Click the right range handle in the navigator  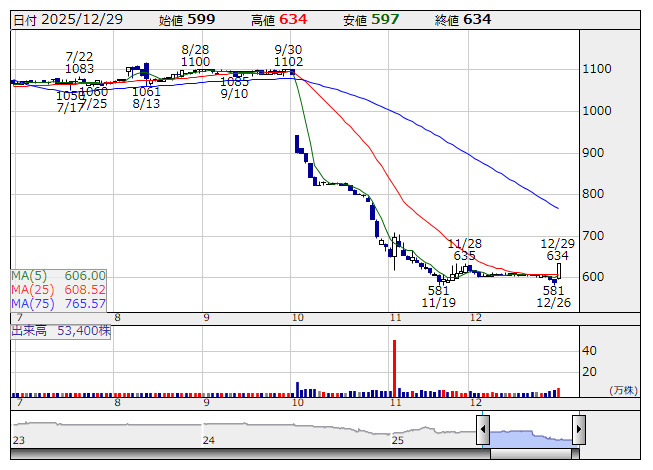pyautogui.click(x=578, y=431)
